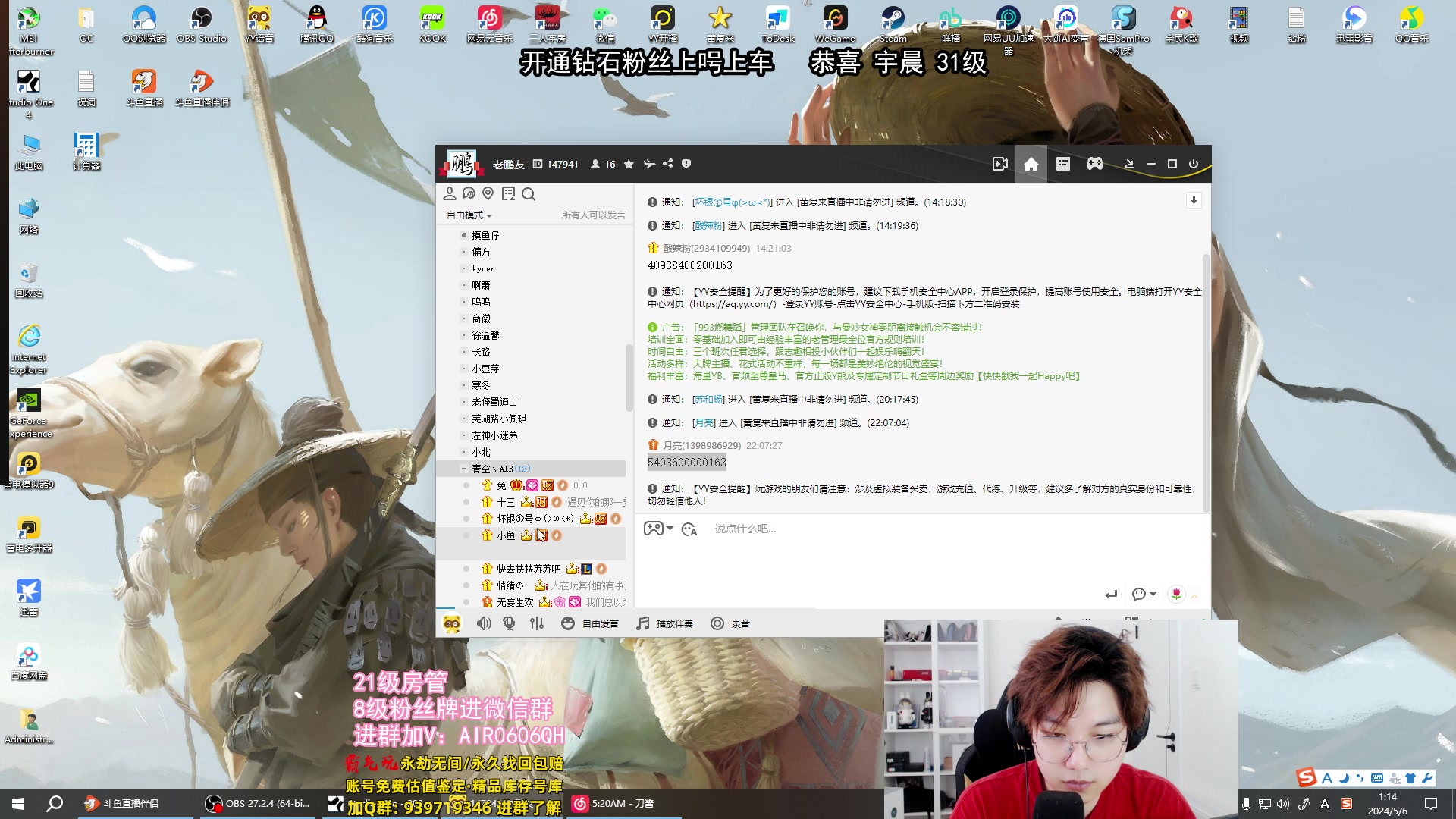This screenshot has width=1456, height=819.
Task: Jump to latest with chat down-arrow button
Action: pos(1194,200)
